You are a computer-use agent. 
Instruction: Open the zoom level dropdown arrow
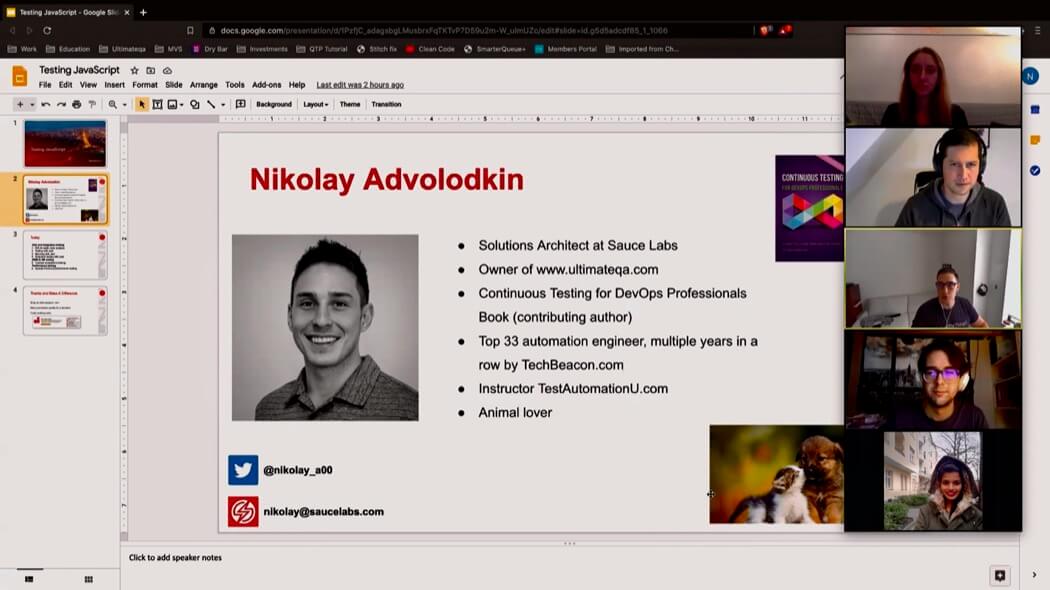click(x=124, y=104)
